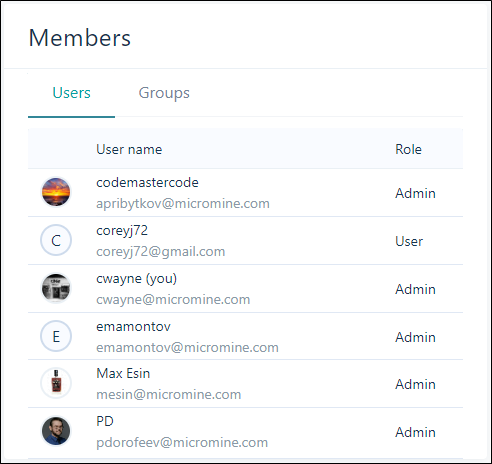The width and height of the screenshot is (492, 464).
Task: Click codemastercode's sunset avatar
Action: tap(56, 192)
